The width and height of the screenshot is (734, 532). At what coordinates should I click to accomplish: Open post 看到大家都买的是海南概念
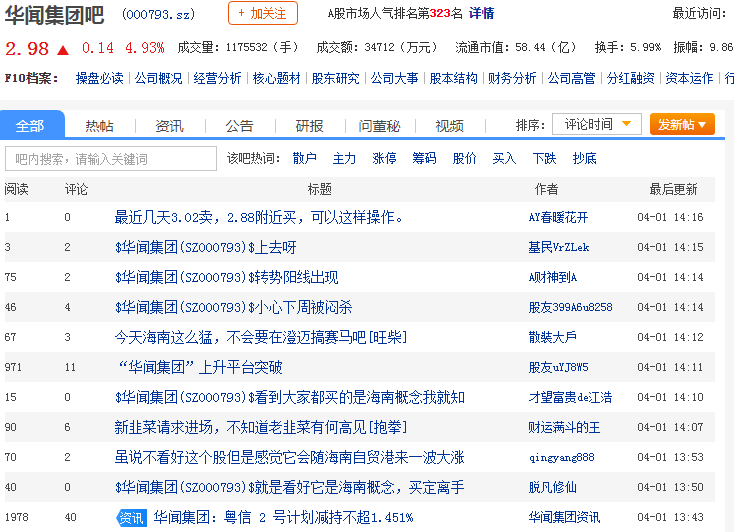(290, 397)
